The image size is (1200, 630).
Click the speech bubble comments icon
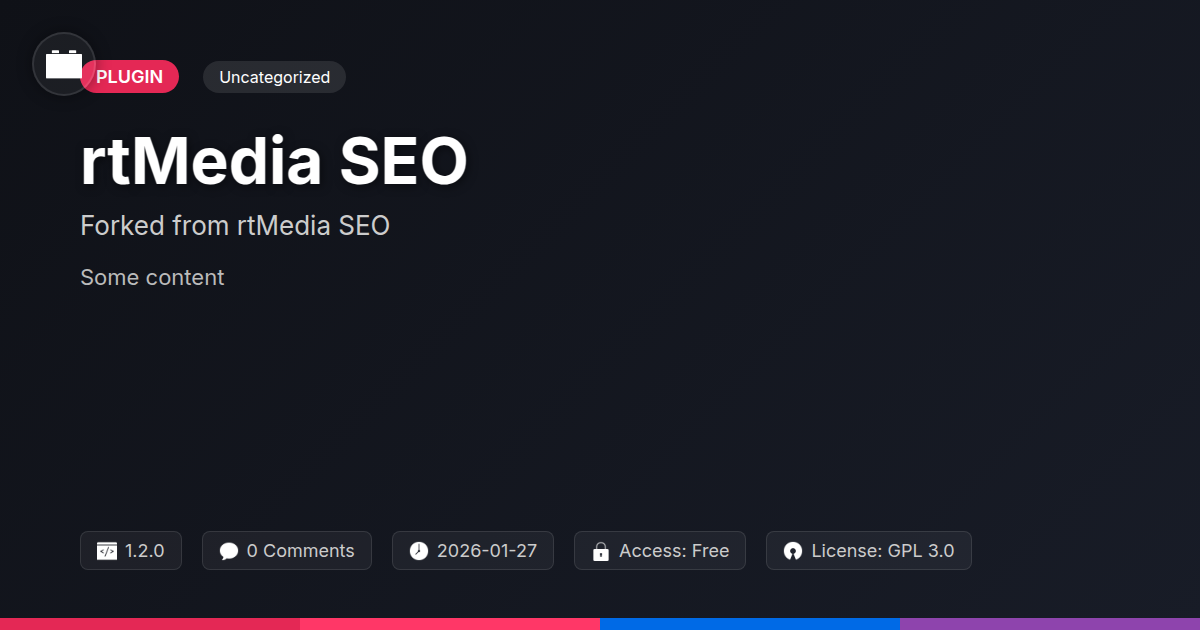229,551
